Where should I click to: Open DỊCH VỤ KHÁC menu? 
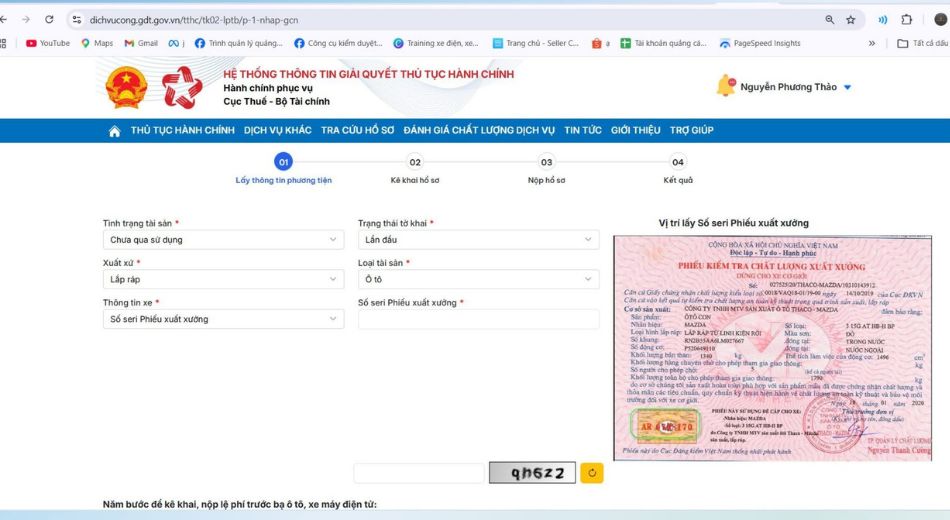click(x=277, y=130)
